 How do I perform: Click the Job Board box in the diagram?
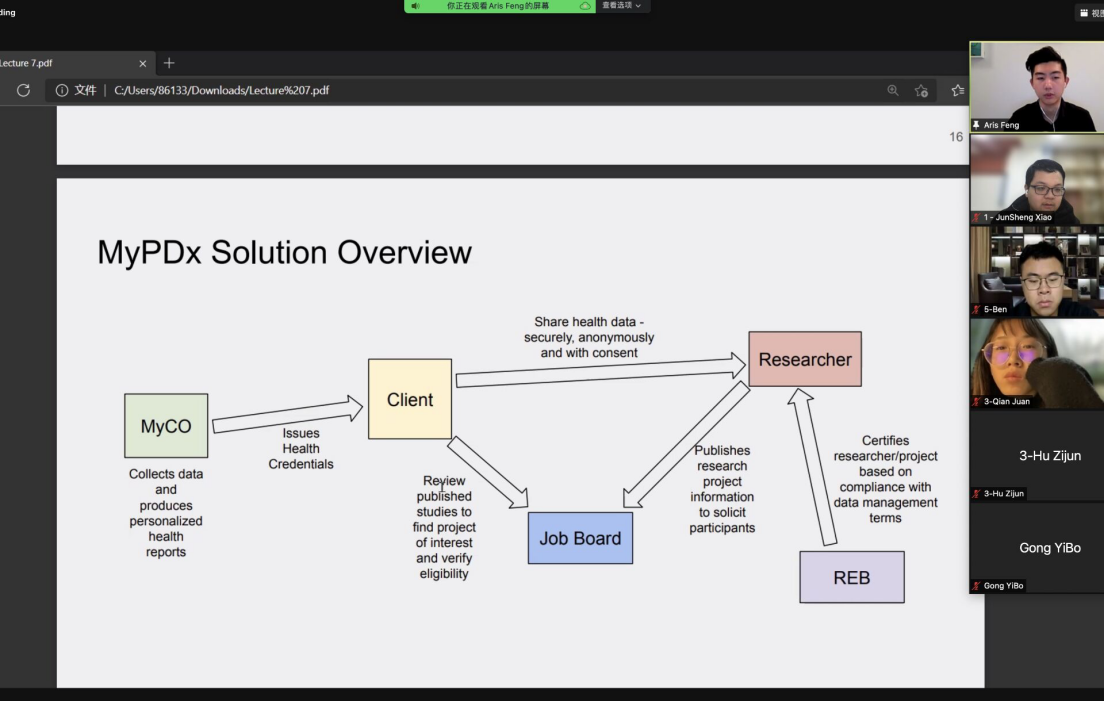580,538
